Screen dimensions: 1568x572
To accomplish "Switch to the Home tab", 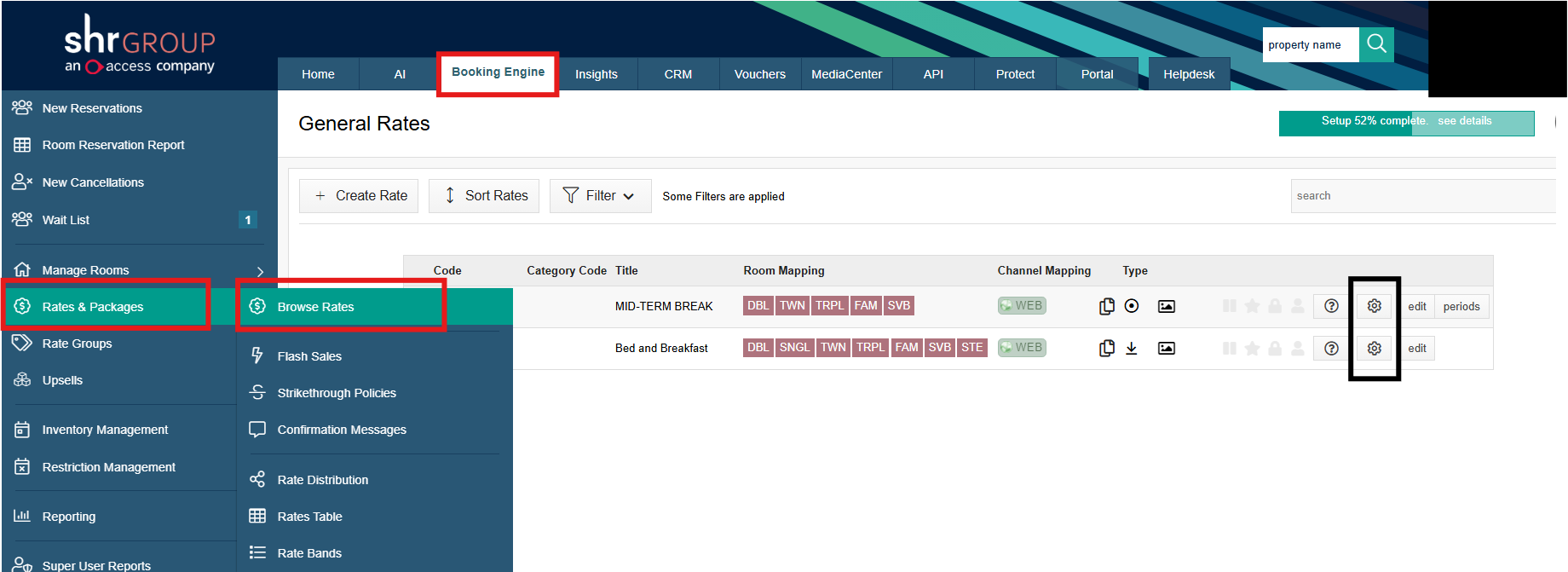I will point(318,74).
